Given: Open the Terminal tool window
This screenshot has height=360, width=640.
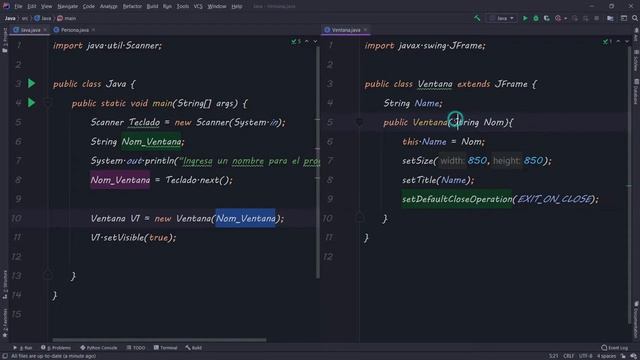Looking at the screenshot, I should (x=166, y=348).
